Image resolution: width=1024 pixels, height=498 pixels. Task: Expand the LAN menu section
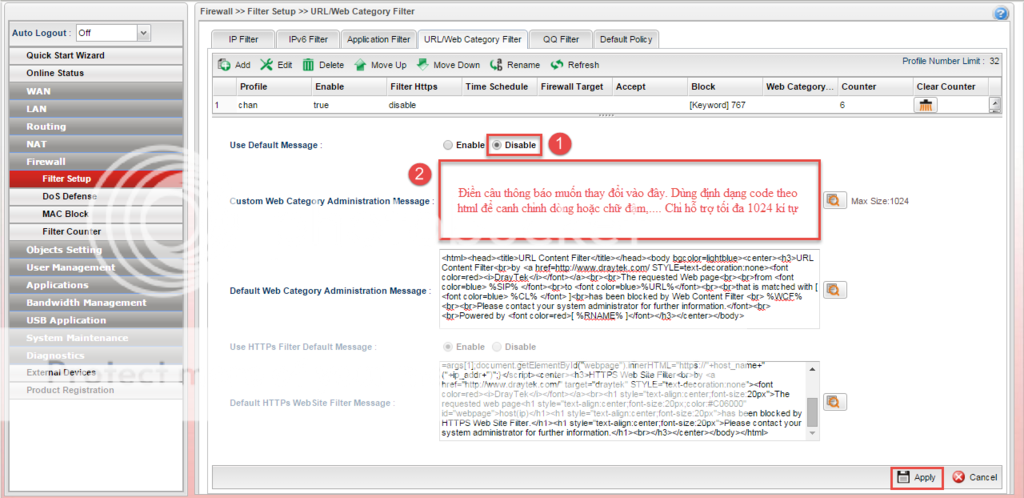point(96,108)
